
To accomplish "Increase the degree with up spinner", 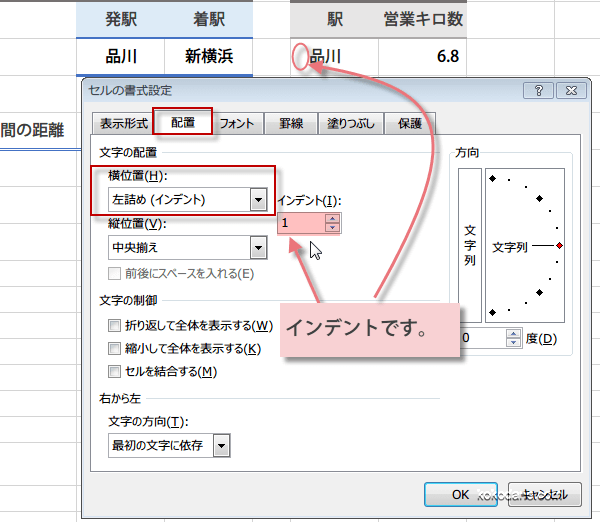I will (x=513, y=334).
